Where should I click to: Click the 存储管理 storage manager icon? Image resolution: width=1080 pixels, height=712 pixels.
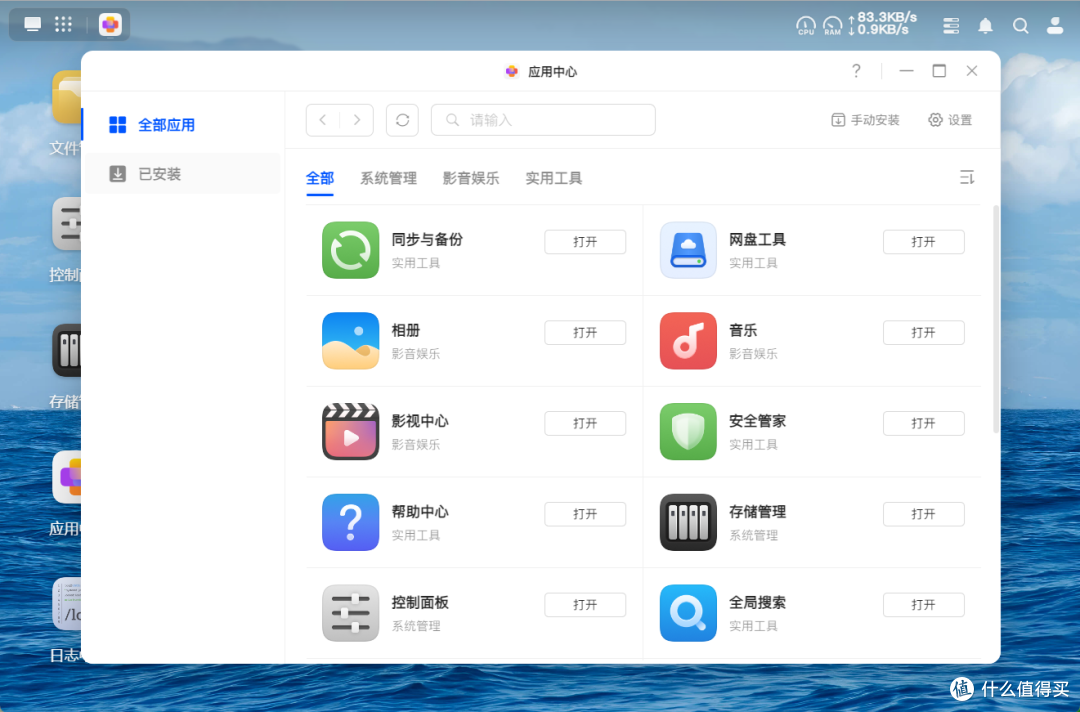click(688, 523)
